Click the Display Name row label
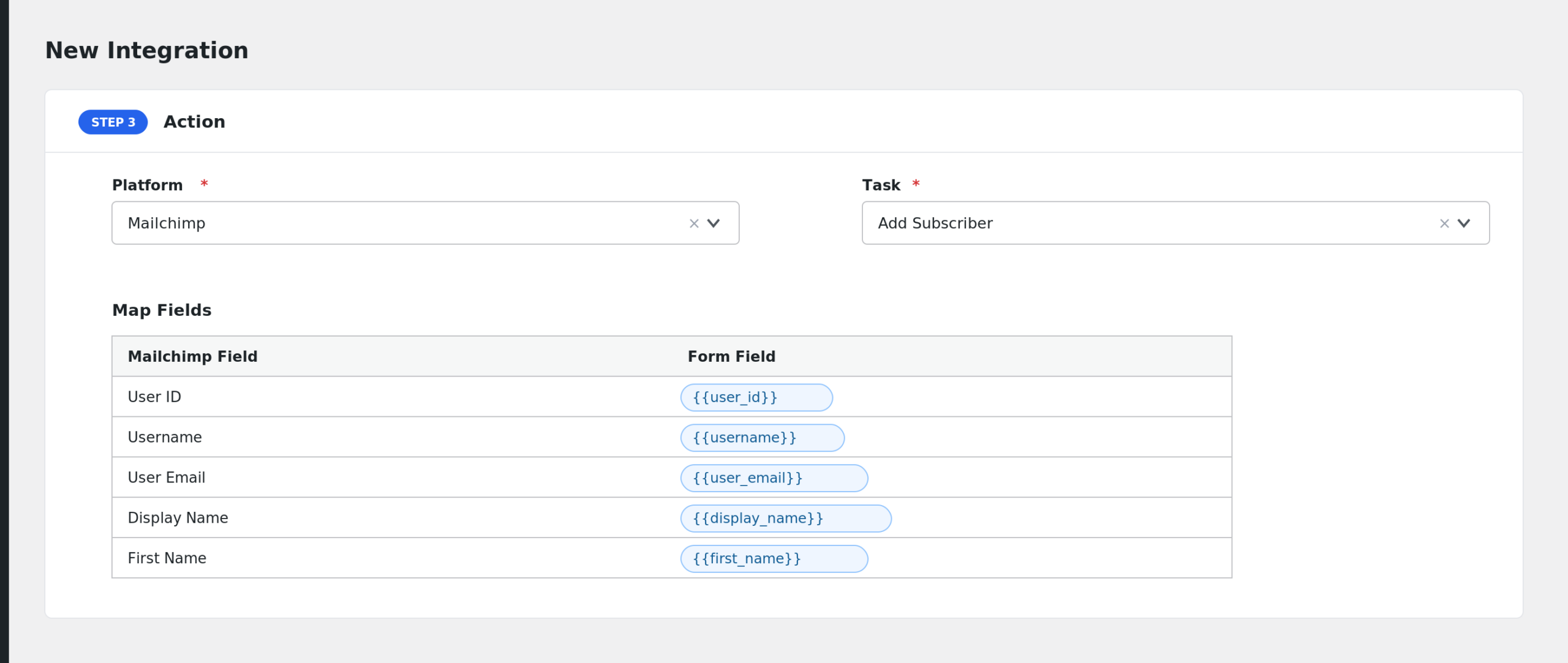This screenshot has width=1568, height=663. [x=178, y=519]
